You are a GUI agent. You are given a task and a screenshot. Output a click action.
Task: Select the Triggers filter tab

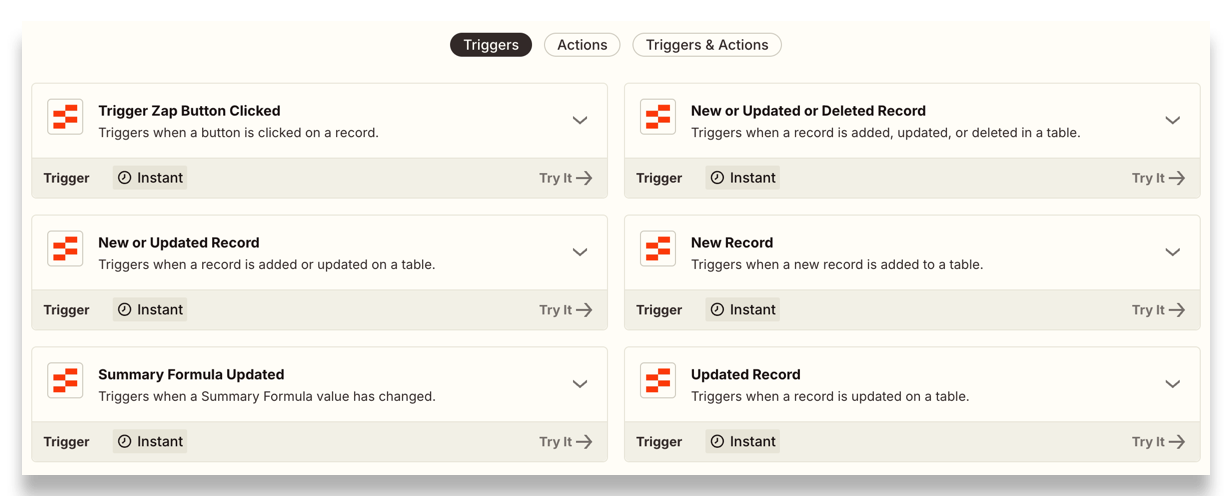tap(491, 45)
